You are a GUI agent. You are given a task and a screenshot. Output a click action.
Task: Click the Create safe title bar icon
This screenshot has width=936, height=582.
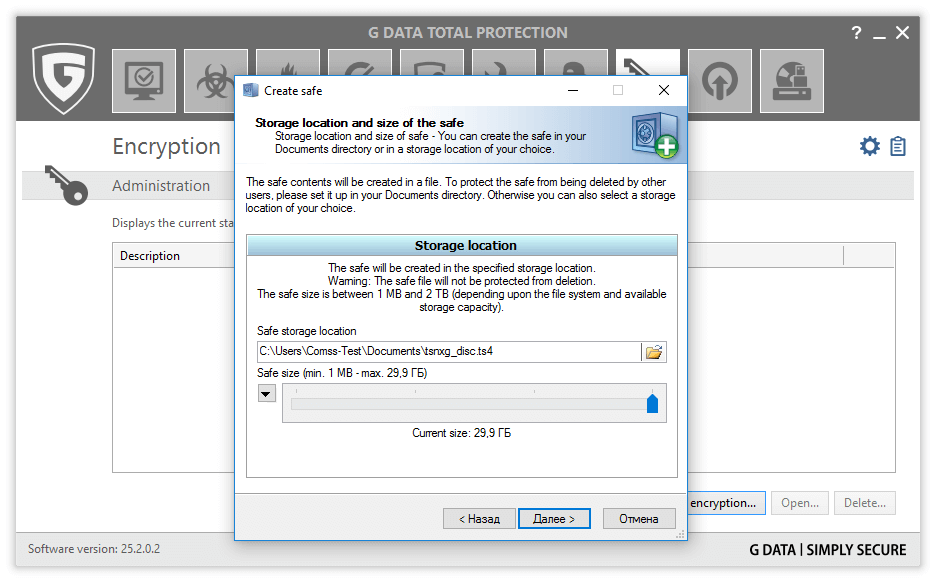pyautogui.click(x=251, y=91)
